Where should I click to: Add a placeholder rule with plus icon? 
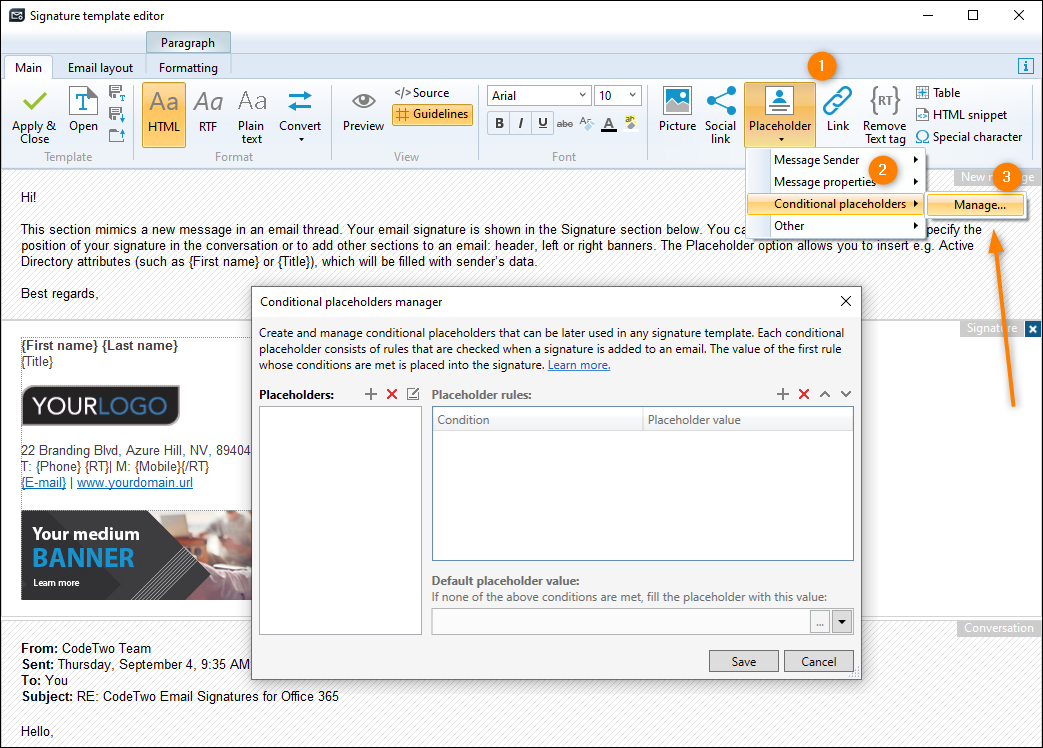click(x=783, y=394)
